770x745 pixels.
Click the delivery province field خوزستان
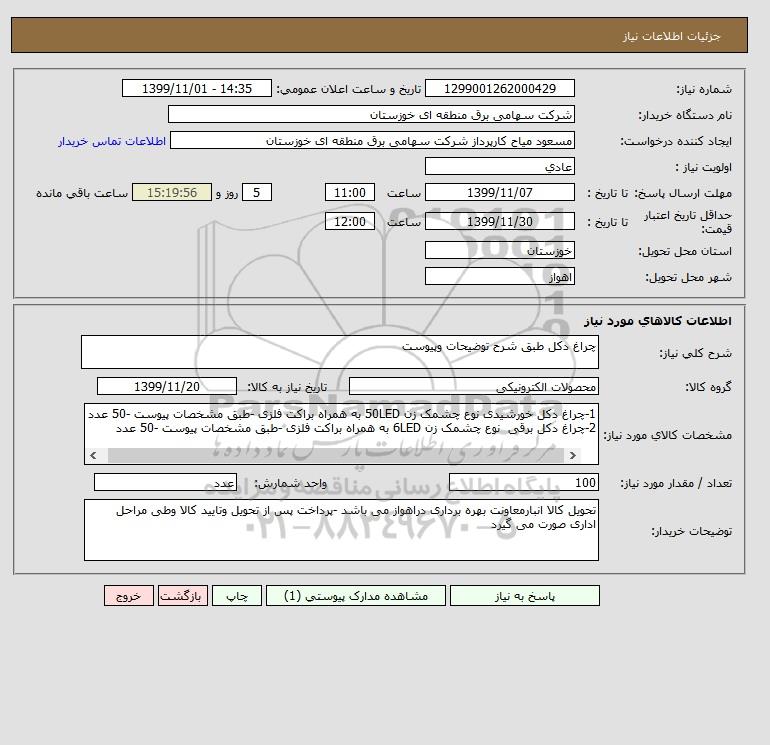(499, 250)
